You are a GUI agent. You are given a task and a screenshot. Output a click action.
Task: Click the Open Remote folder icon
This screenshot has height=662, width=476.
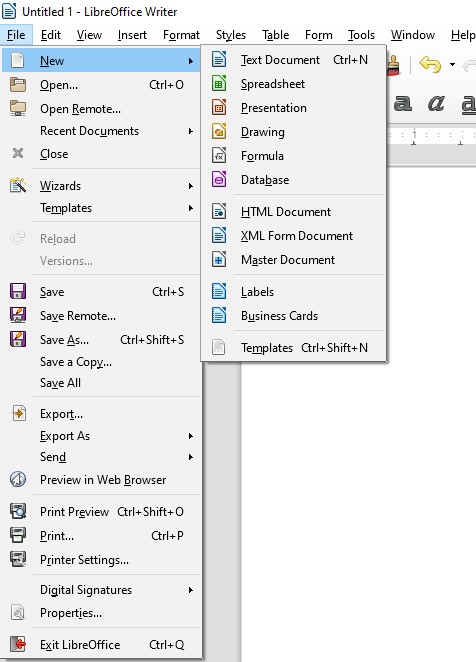18,109
